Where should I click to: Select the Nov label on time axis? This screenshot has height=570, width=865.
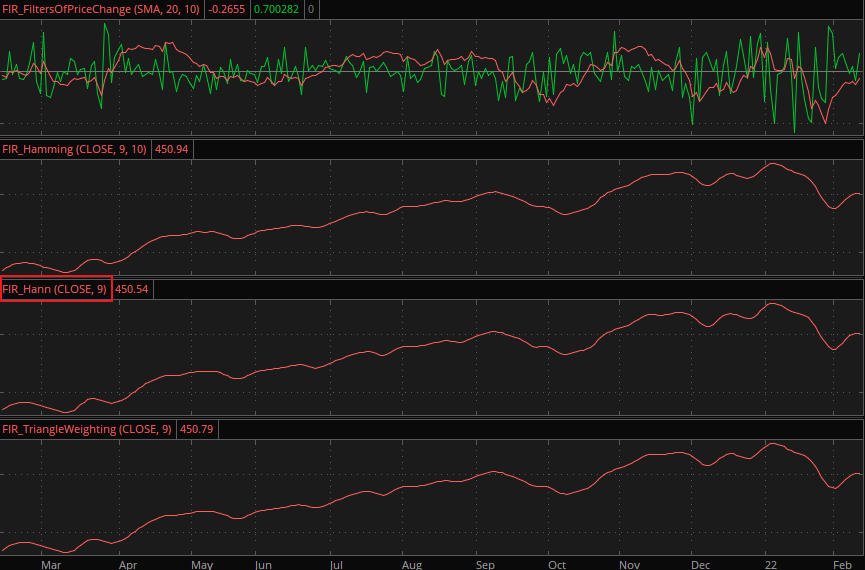tap(629, 563)
